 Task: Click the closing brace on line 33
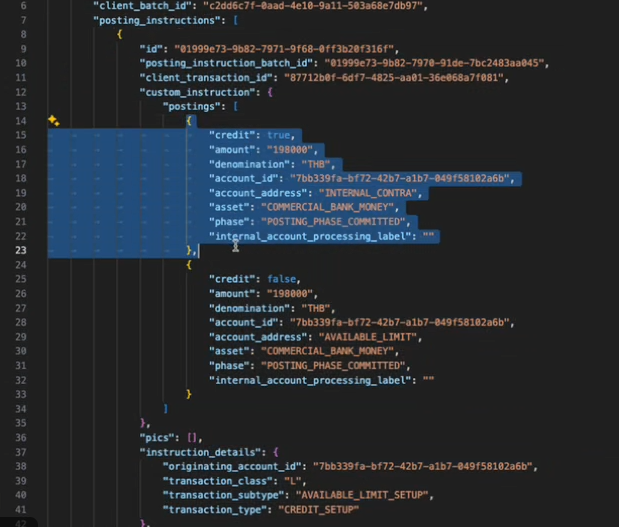pyautogui.click(x=189, y=394)
